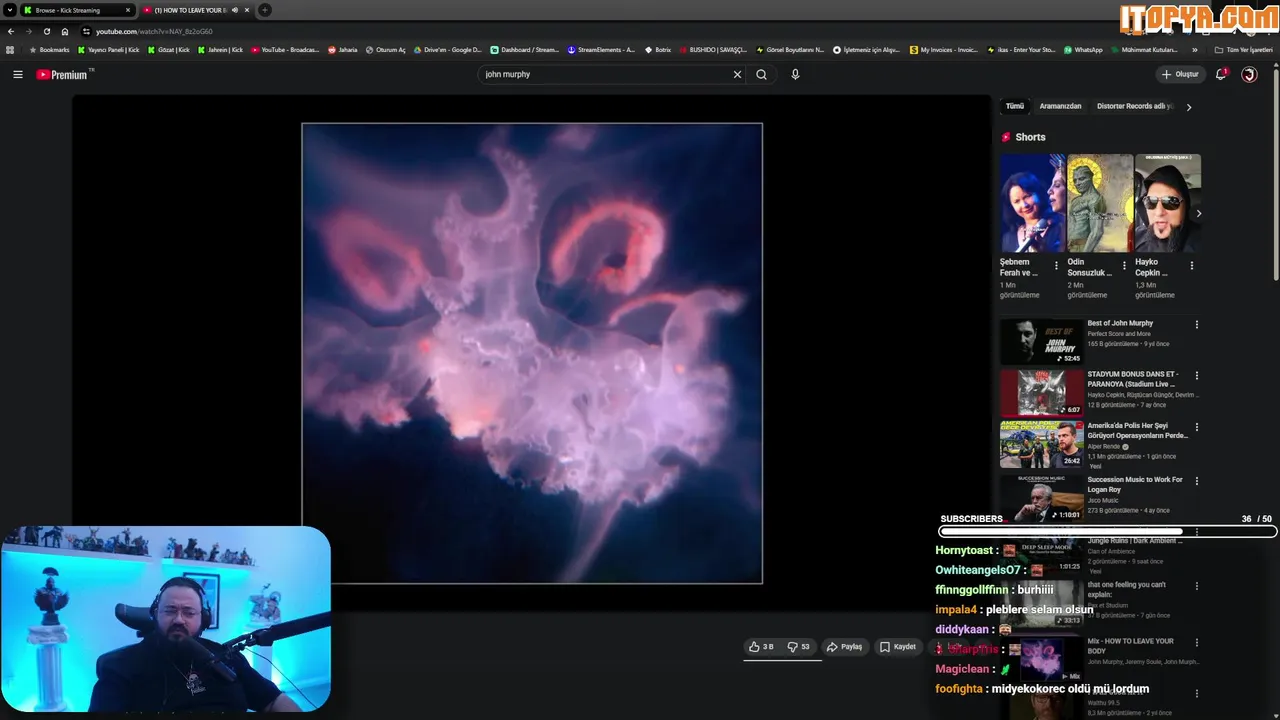
Task: Open Hayko Cepkin short thumbnail
Action: point(1167,202)
